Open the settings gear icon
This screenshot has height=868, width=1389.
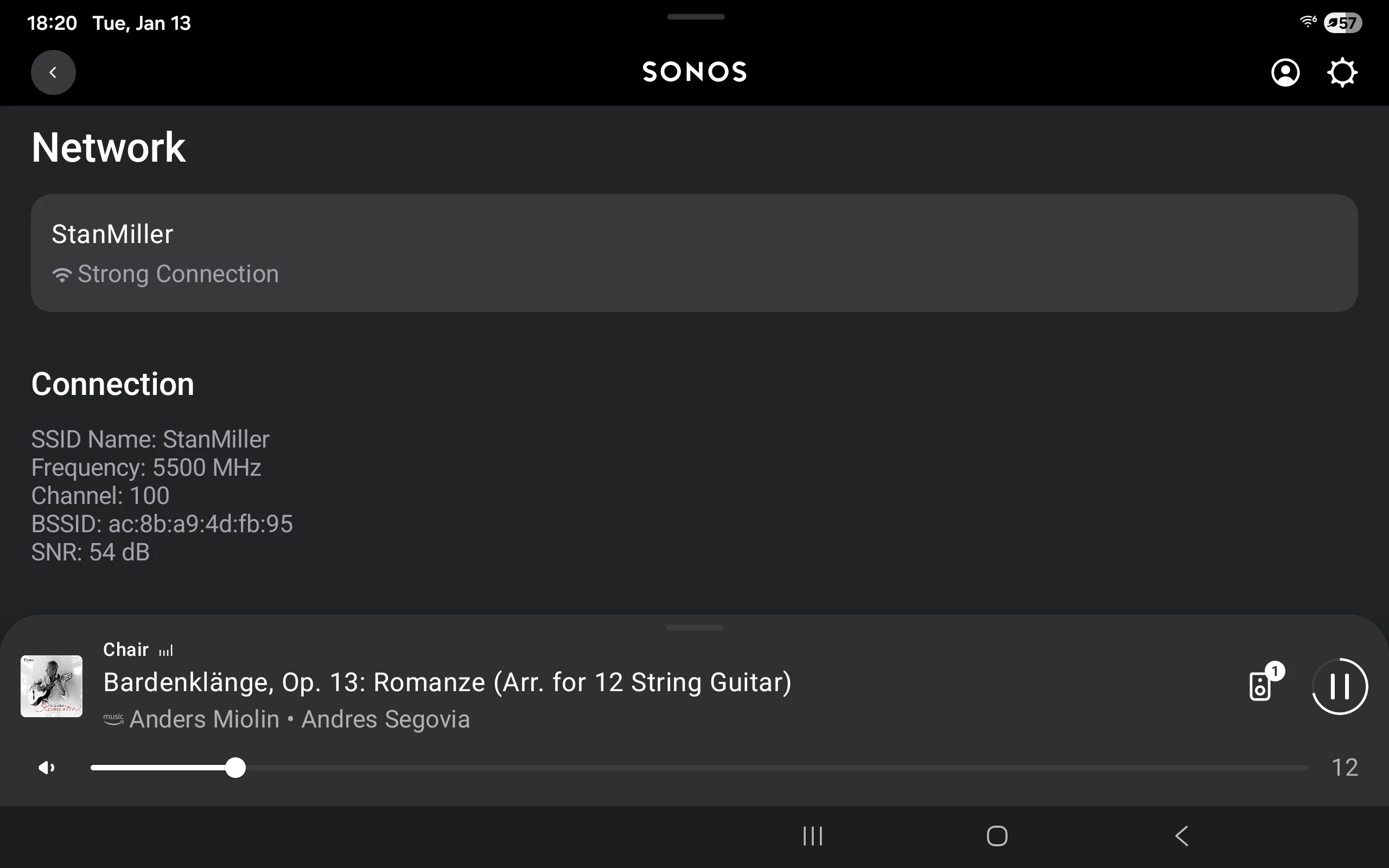(x=1342, y=72)
